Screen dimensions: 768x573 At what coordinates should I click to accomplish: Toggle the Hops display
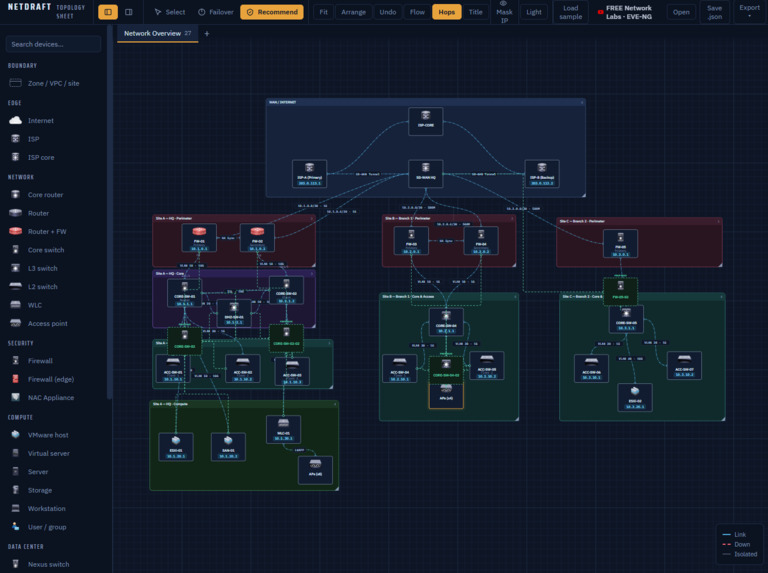[x=447, y=12]
